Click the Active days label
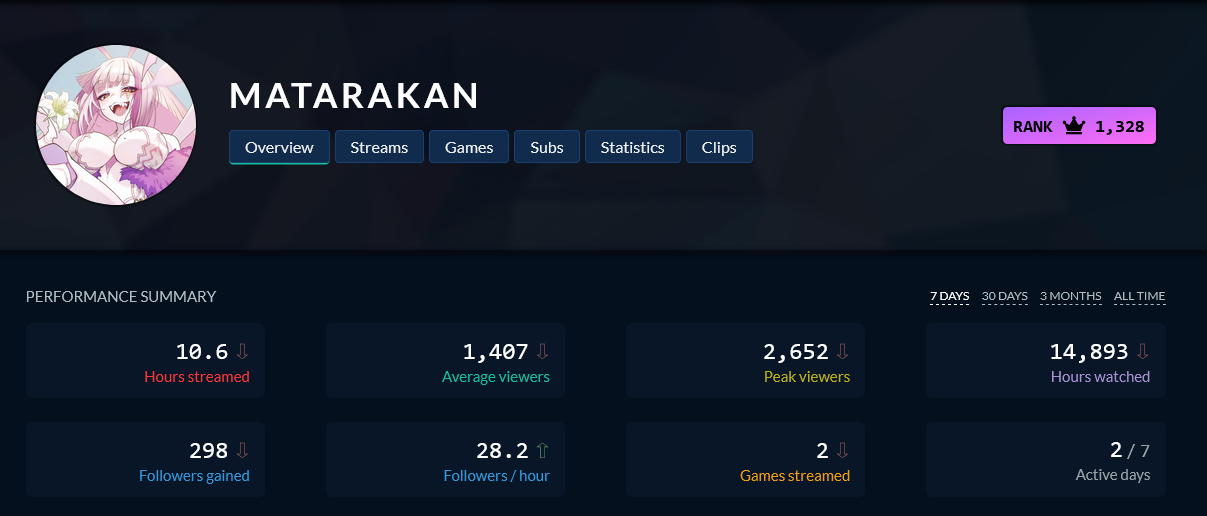1207x516 pixels. 1113,475
